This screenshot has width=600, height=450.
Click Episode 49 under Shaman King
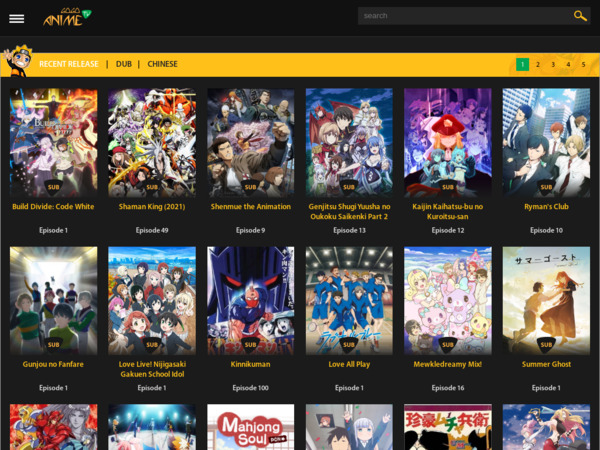point(152,230)
